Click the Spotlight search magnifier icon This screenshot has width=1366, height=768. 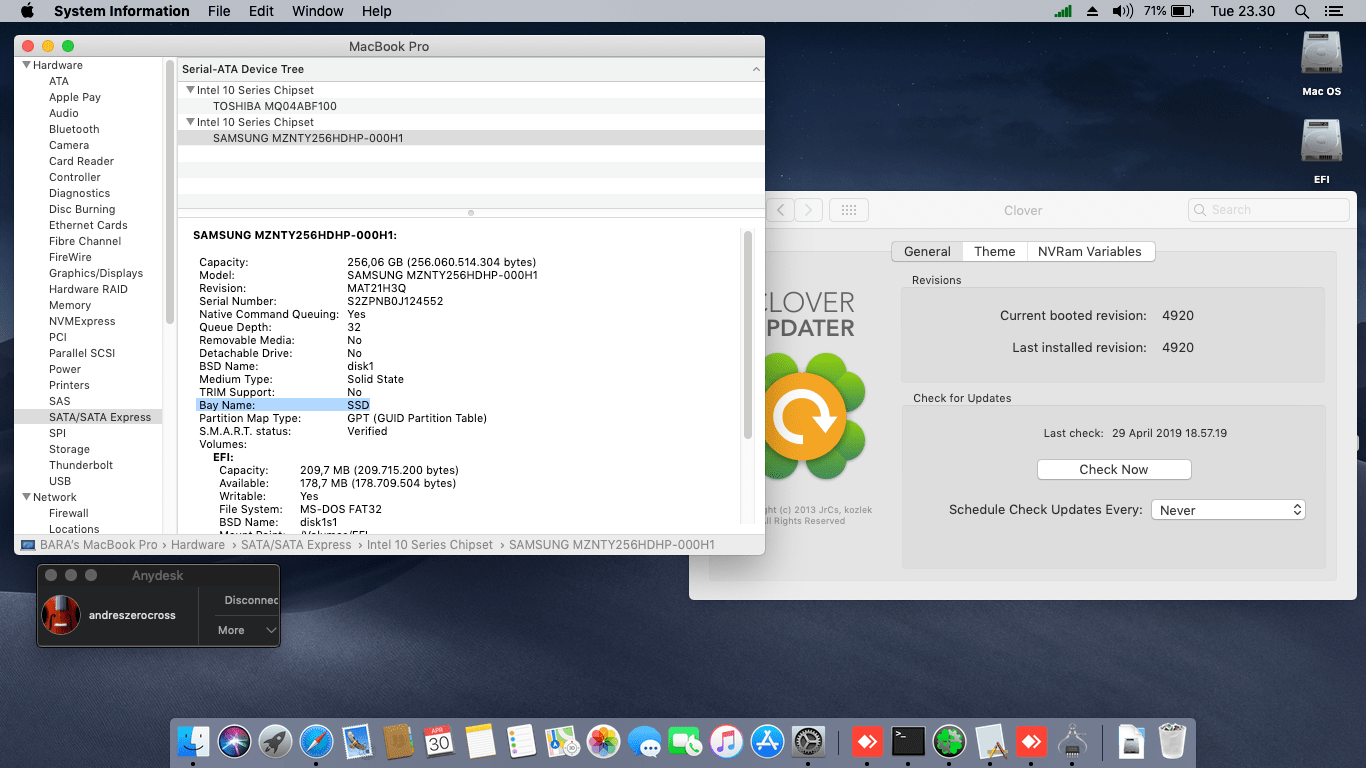(1301, 11)
